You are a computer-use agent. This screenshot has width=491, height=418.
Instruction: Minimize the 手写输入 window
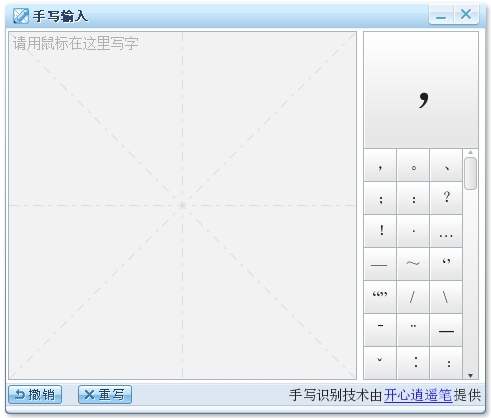(441, 15)
